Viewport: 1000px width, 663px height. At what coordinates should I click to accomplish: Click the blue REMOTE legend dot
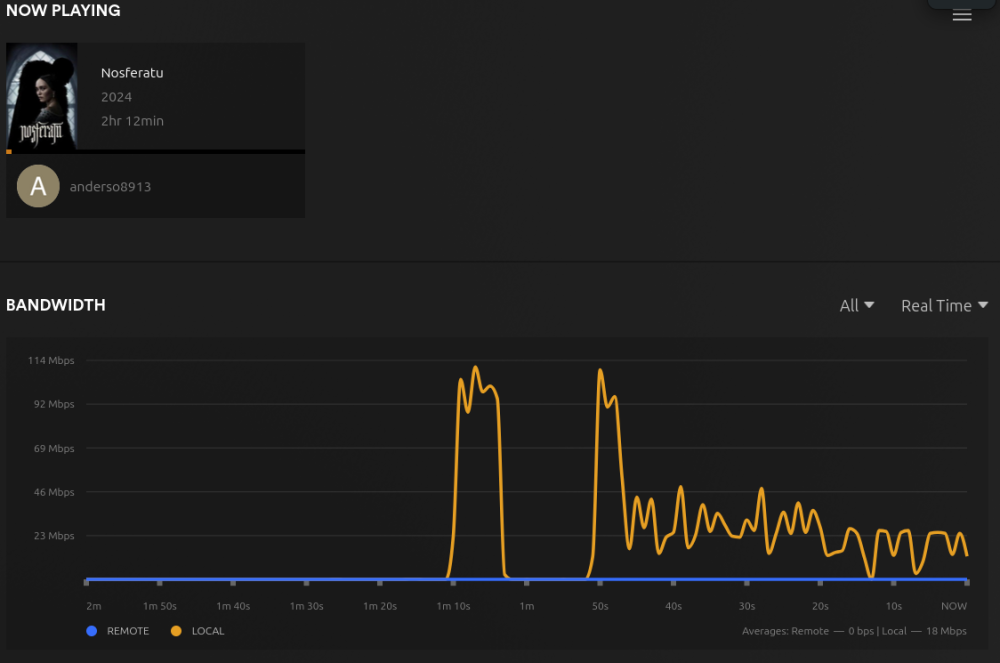click(x=92, y=631)
